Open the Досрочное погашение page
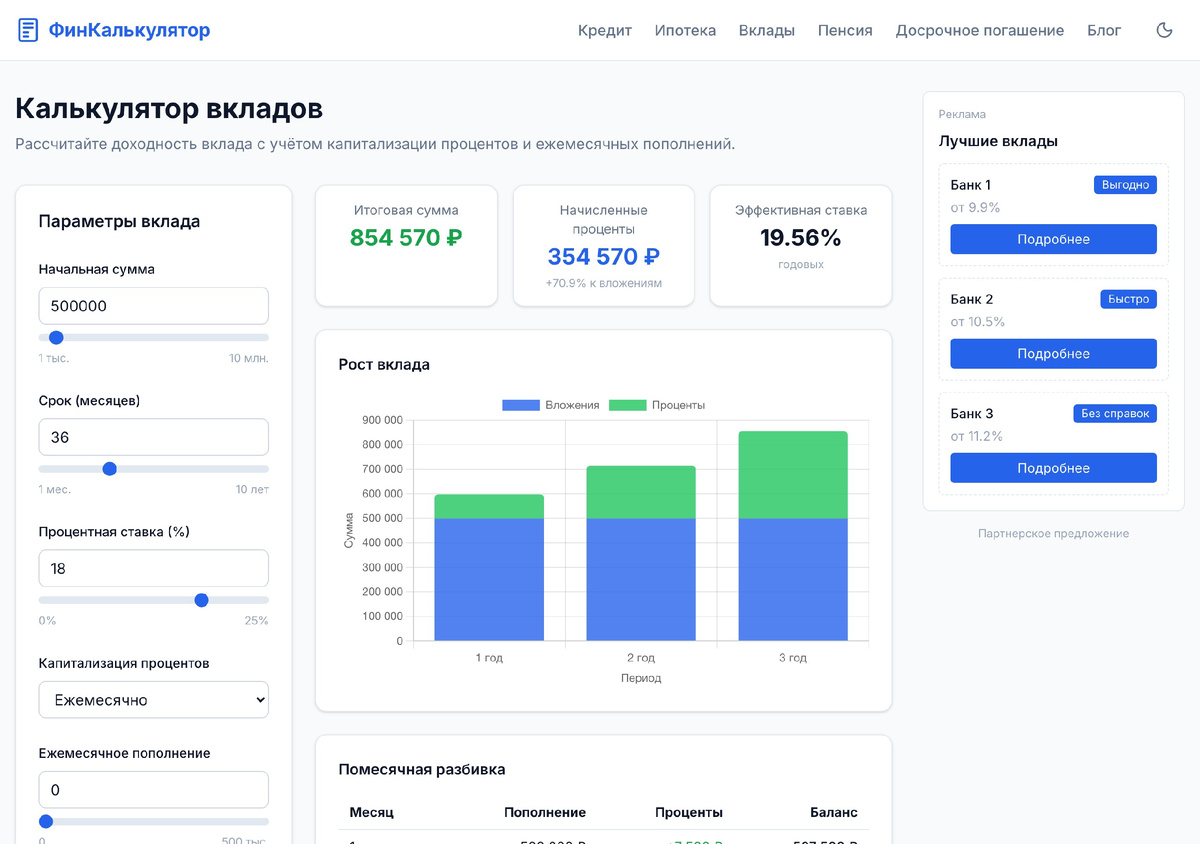Screen dimensions: 1200x844 980,30
